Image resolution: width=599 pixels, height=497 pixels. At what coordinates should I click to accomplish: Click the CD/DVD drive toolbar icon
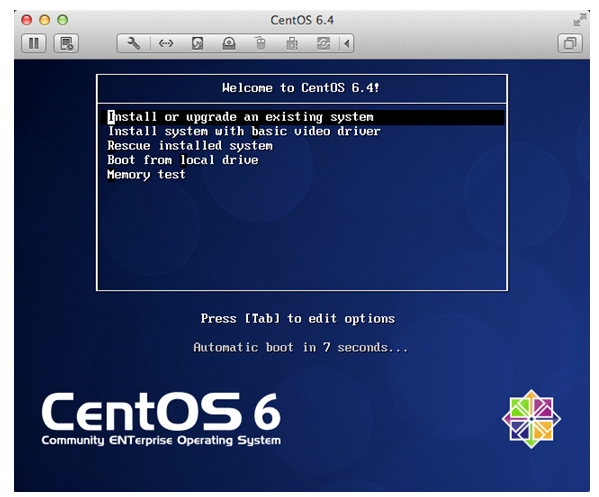(229, 44)
